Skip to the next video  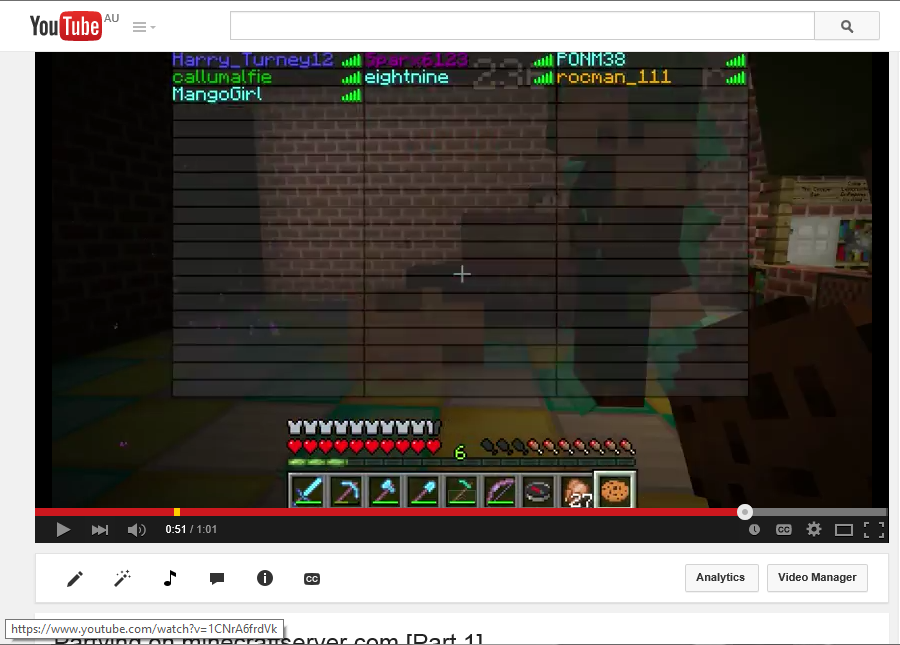[x=100, y=530]
